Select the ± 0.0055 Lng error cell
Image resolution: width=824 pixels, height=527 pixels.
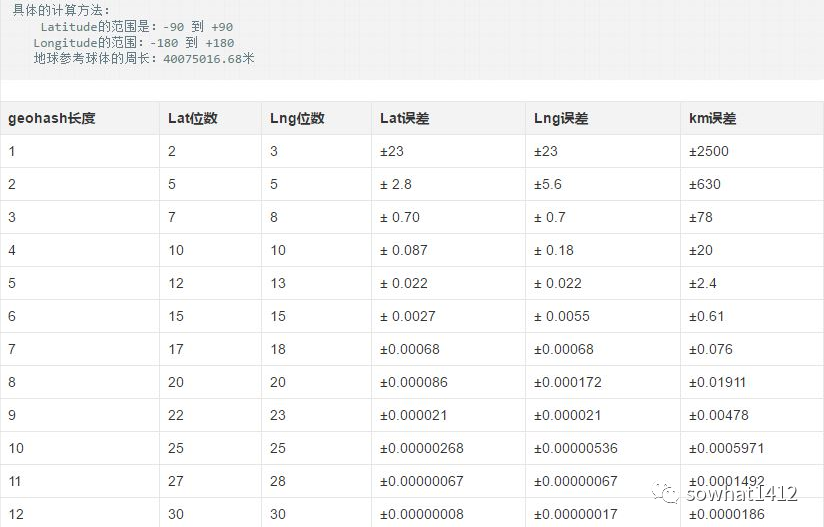[x=562, y=316]
